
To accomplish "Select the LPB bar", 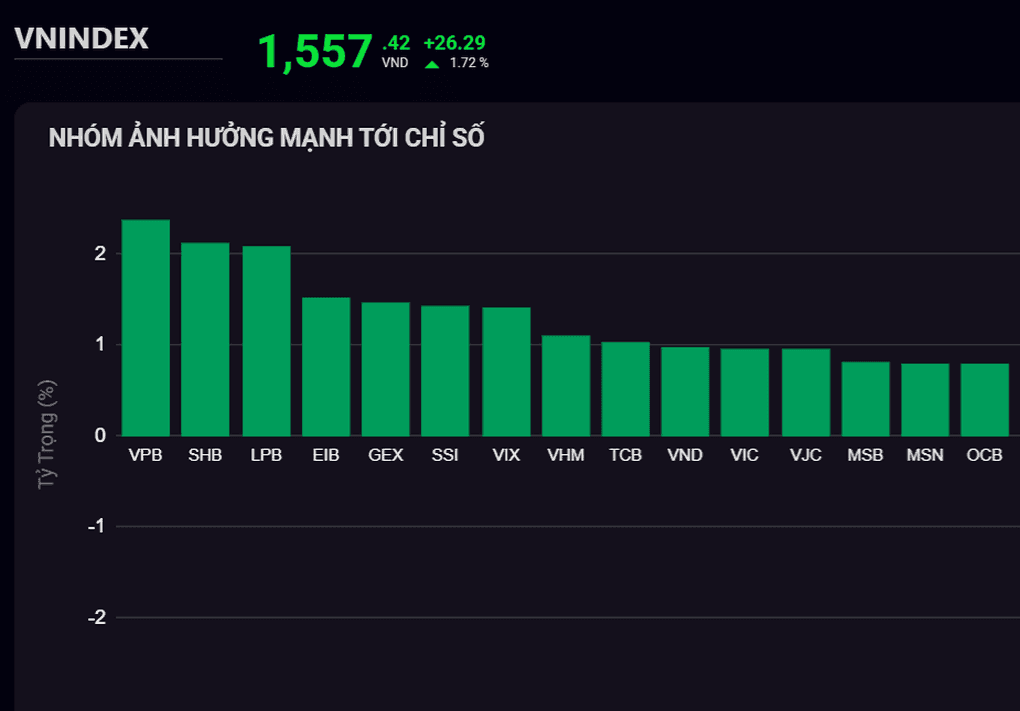I will [266, 340].
